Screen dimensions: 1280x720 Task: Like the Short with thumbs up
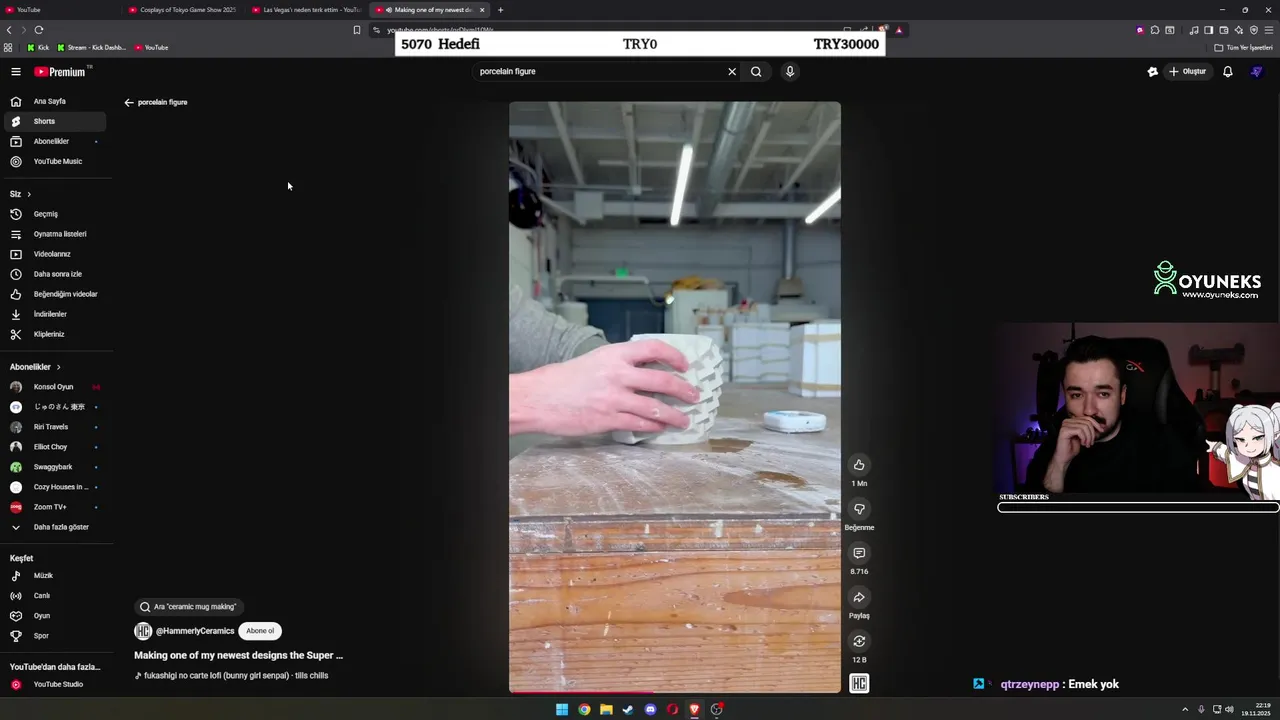click(859, 465)
